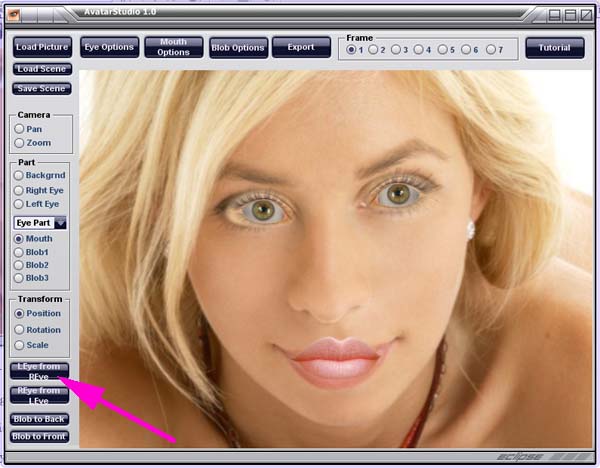Screen dimensions: 600x468
Task: Select Frame 2 radio button
Action: [373, 50]
